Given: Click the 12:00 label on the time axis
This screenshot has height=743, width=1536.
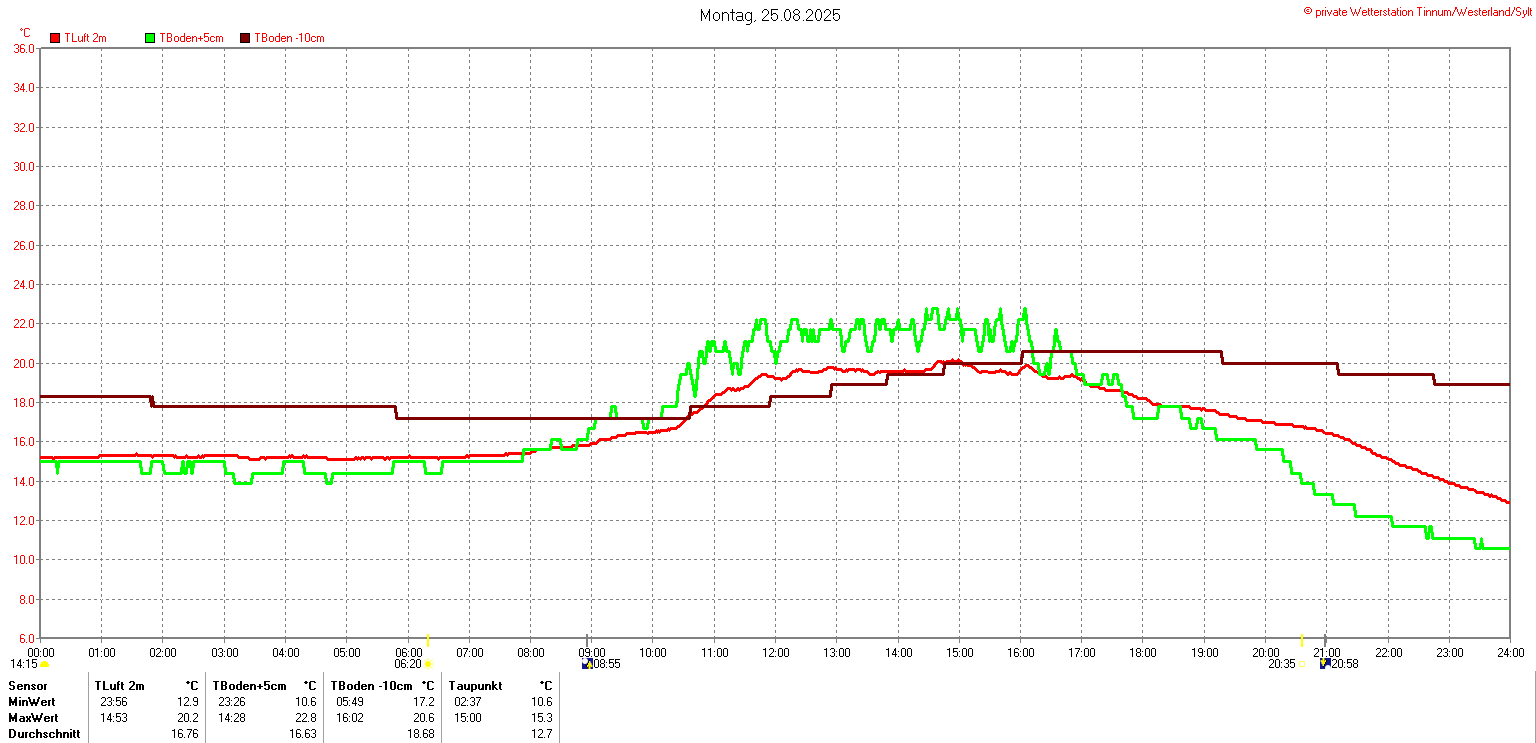Looking at the screenshot, I should [775, 653].
